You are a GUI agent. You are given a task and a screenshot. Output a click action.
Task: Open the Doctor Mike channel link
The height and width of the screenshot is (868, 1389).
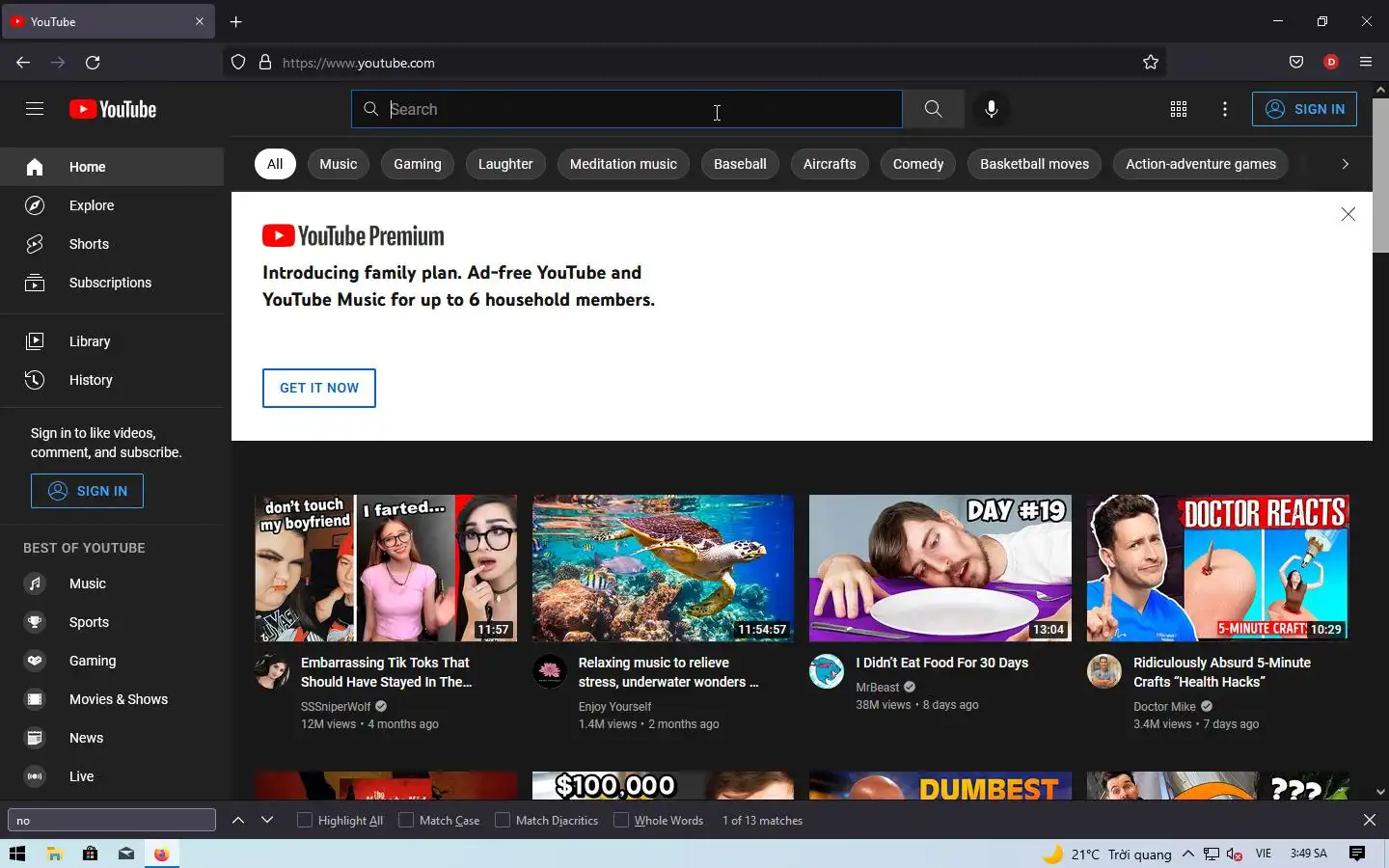[1164, 707]
